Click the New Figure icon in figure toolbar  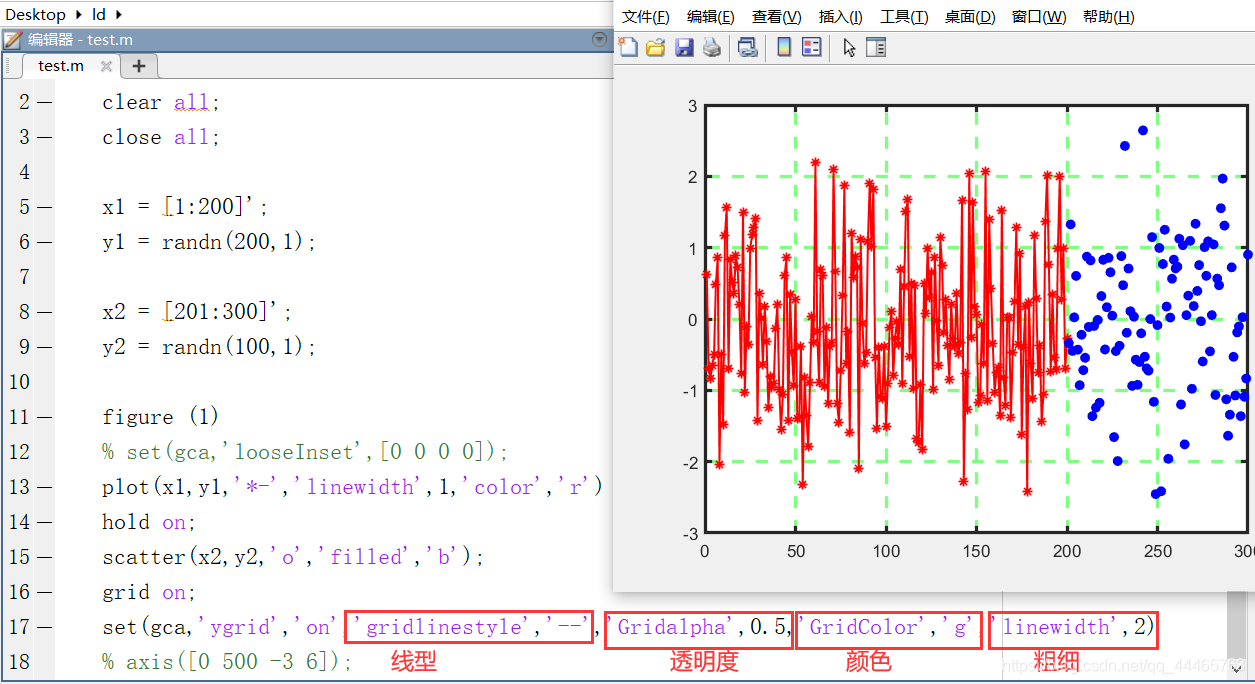[628, 47]
